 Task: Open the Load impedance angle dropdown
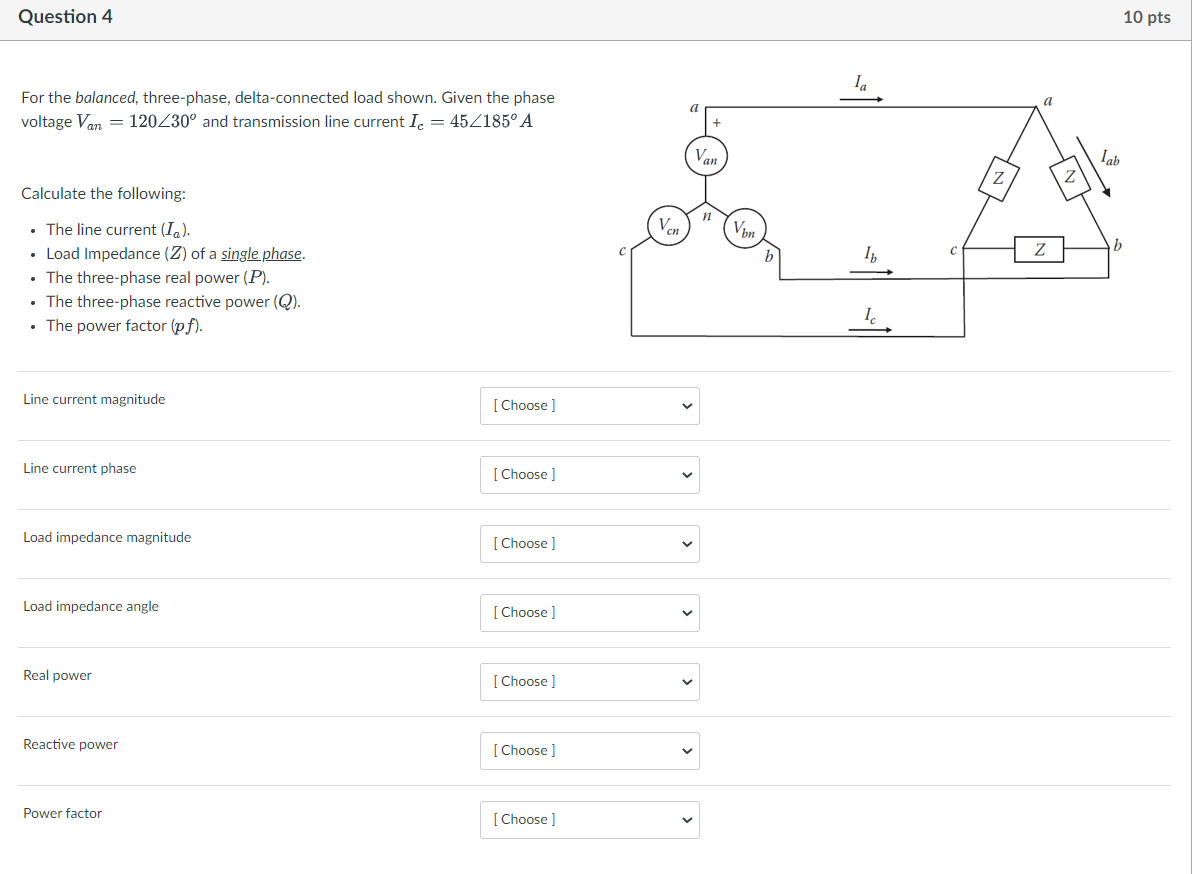coord(589,612)
